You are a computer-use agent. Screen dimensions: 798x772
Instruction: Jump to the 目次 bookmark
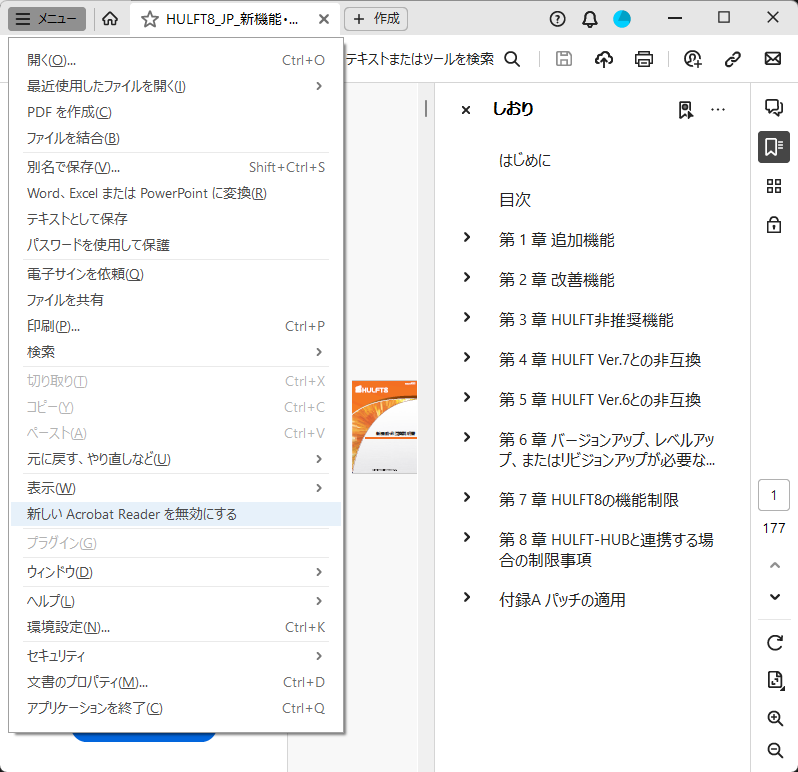(x=515, y=199)
